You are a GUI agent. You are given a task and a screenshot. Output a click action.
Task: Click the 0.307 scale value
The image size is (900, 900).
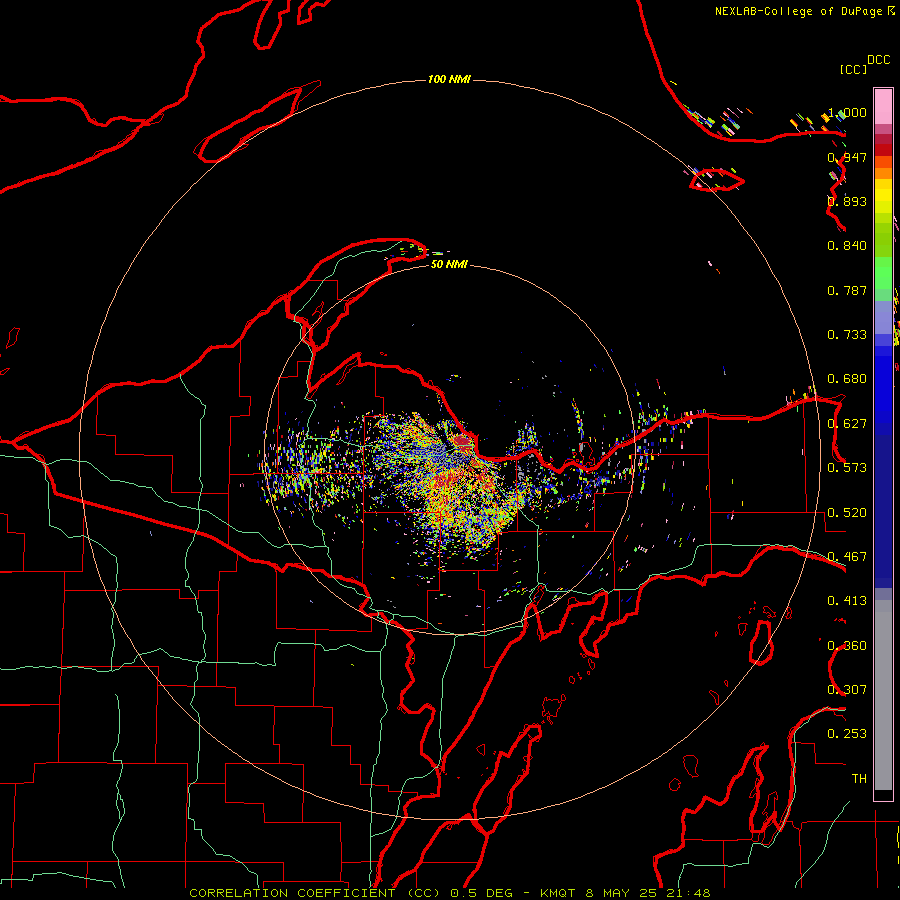pyautogui.click(x=847, y=690)
